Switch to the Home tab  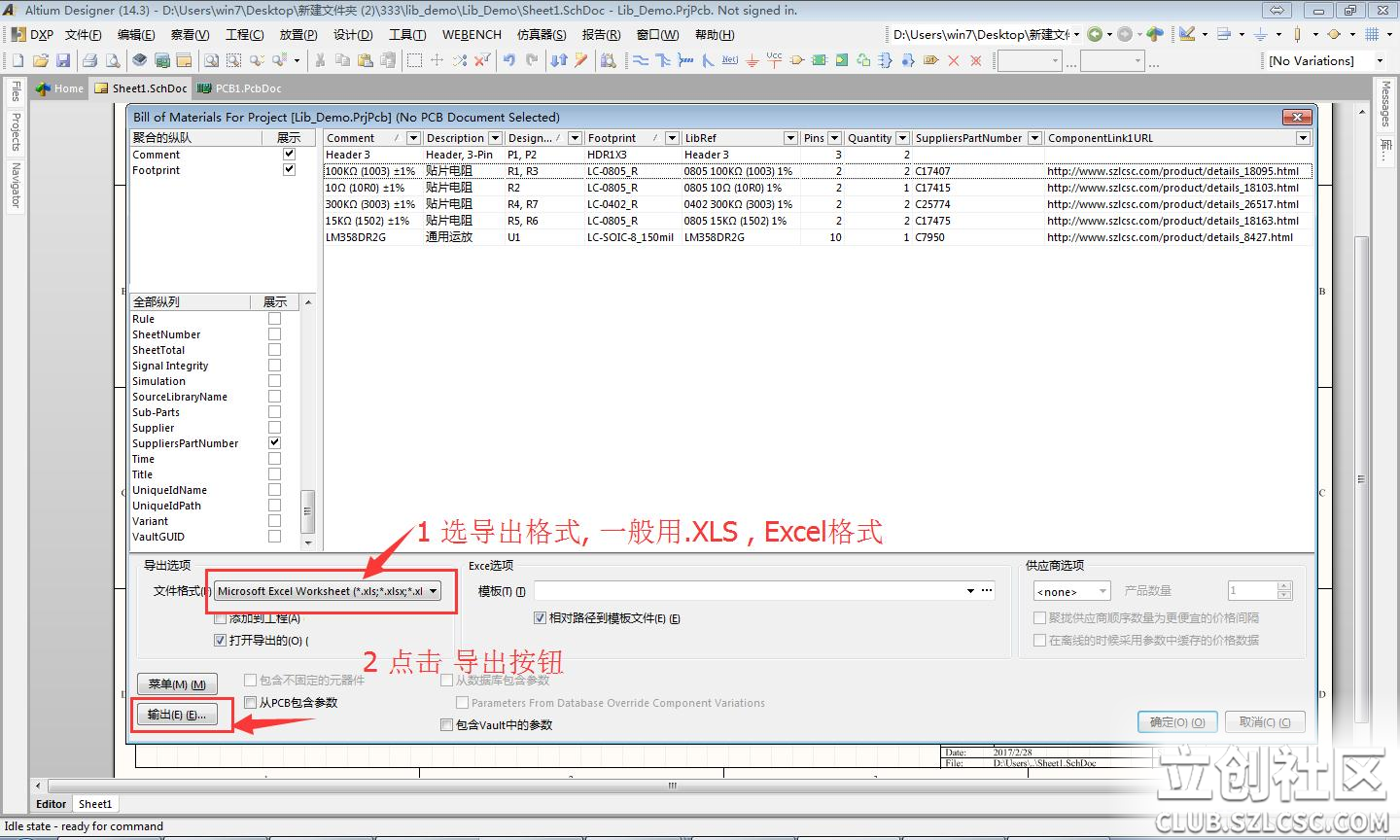(60, 88)
